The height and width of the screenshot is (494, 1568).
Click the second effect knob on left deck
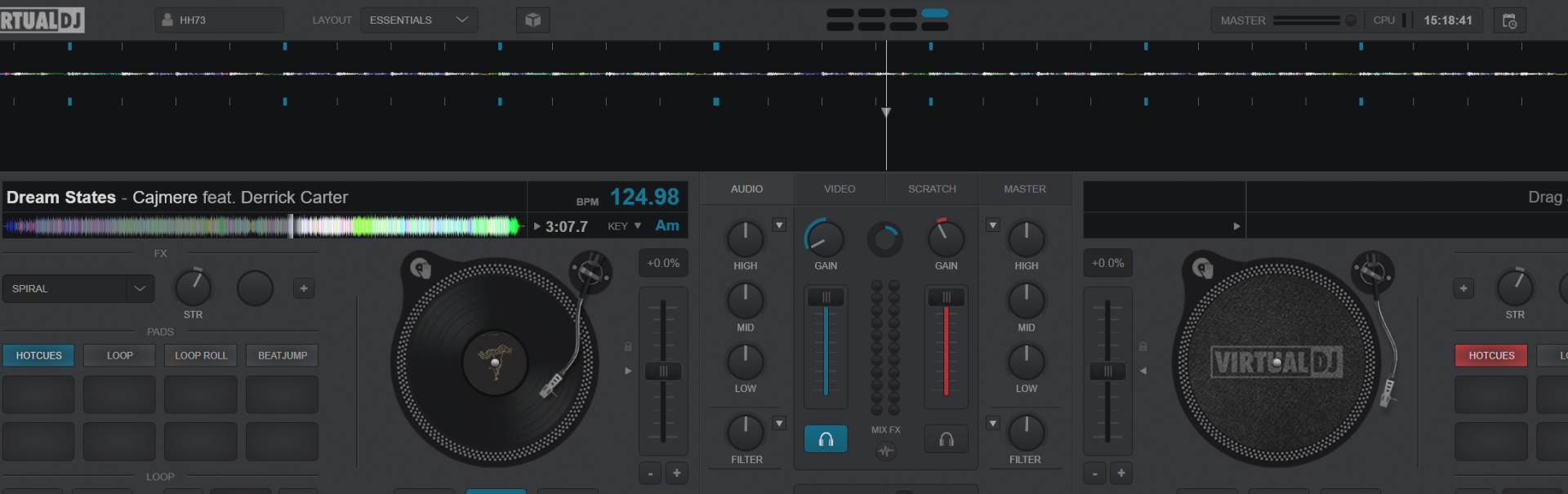tap(255, 288)
